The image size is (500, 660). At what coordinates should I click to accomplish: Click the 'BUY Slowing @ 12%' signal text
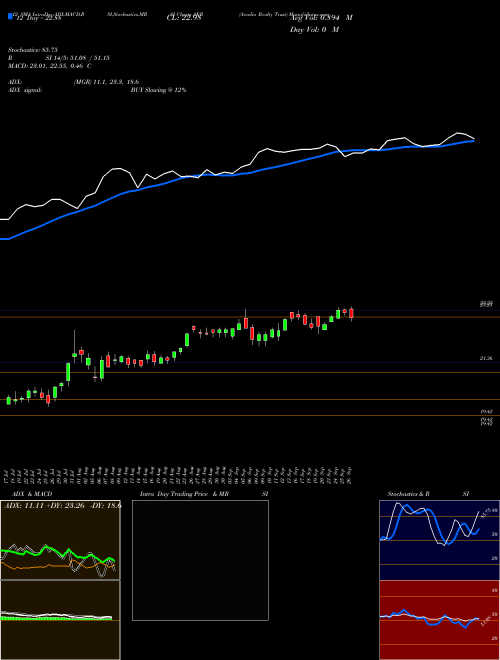pos(158,90)
